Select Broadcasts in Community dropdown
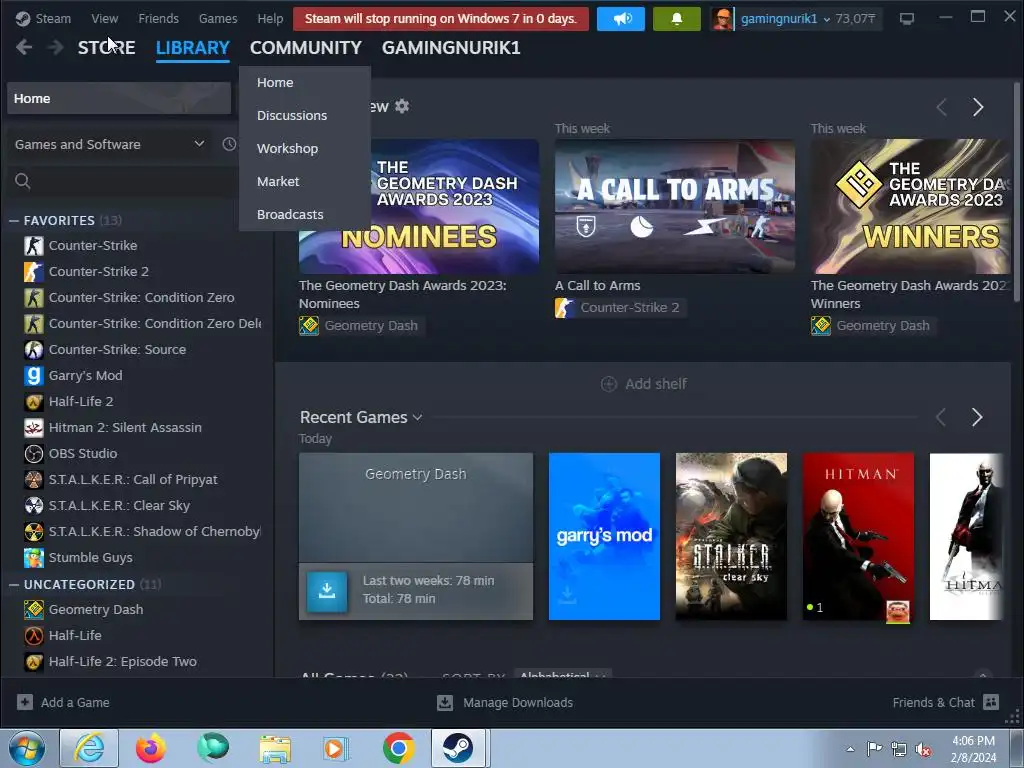Viewport: 1024px width, 768px height. point(290,214)
